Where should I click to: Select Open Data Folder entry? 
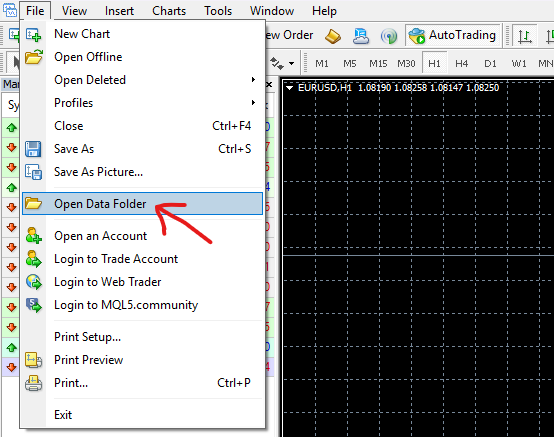coord(142,203)
